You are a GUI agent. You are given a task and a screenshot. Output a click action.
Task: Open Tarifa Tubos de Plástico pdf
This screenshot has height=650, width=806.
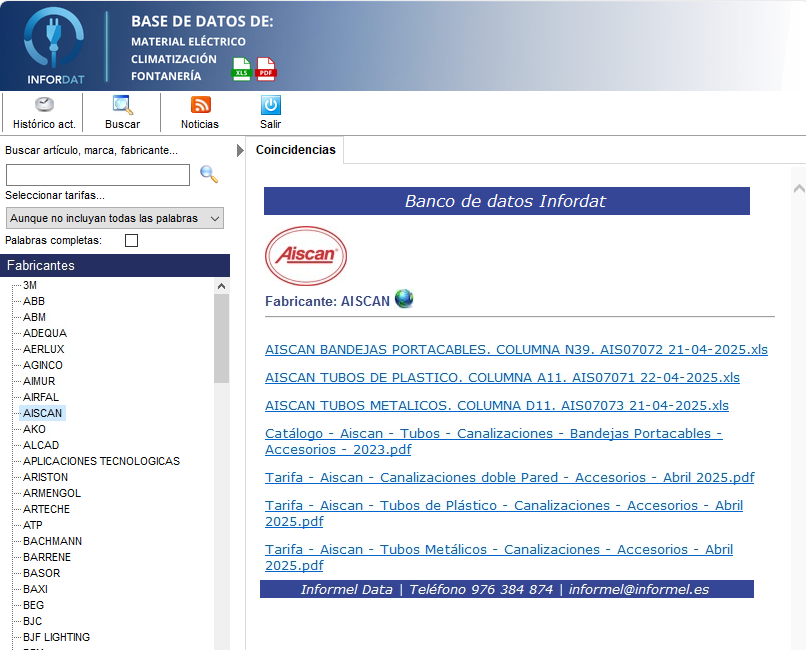(504, 513)
